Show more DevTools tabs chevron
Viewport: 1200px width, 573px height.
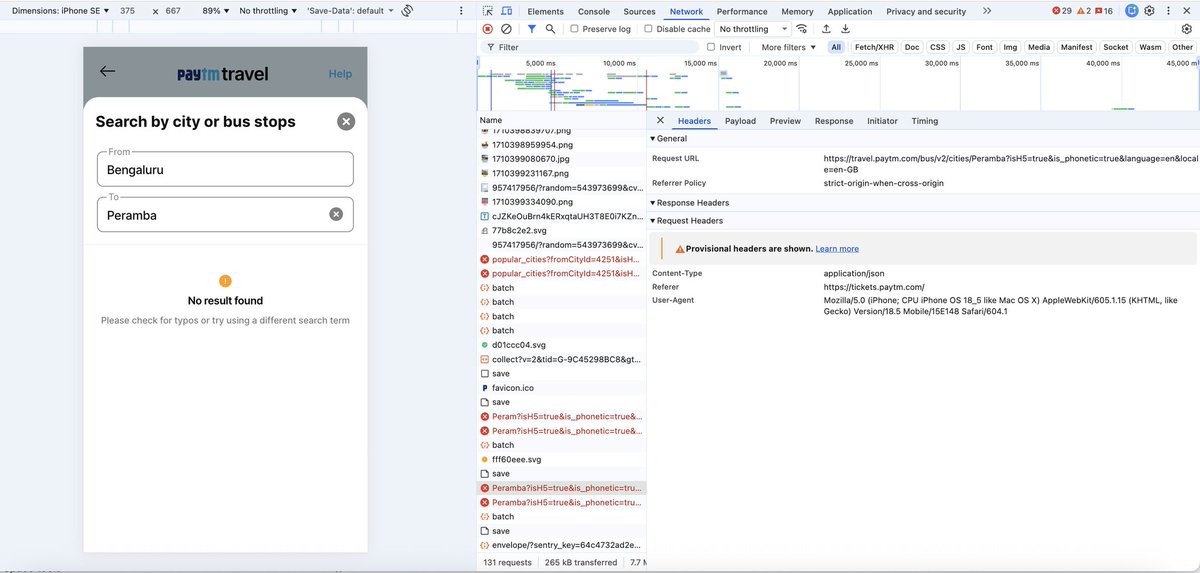coord(987,11)
